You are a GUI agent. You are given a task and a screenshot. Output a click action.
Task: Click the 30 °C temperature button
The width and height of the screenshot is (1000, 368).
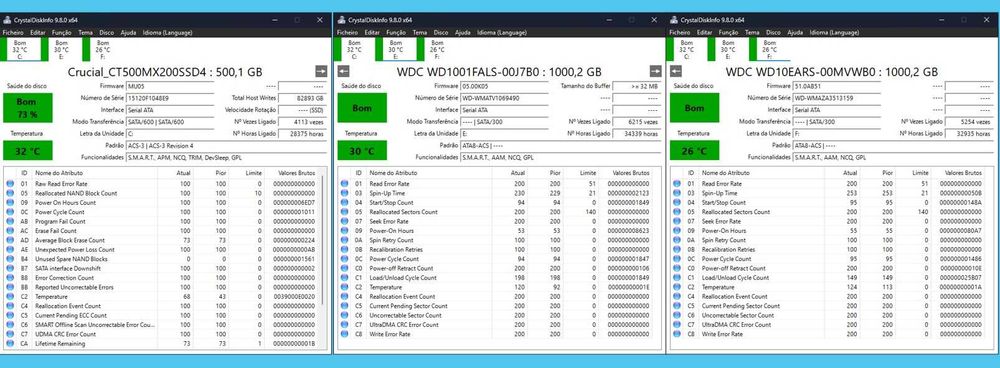coord(362,151)
